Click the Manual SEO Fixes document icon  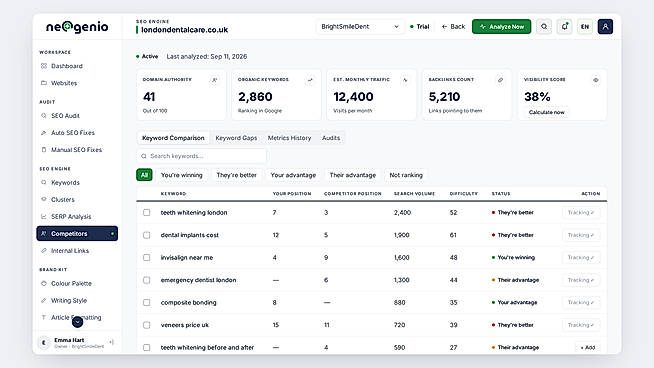coord(44,150)
